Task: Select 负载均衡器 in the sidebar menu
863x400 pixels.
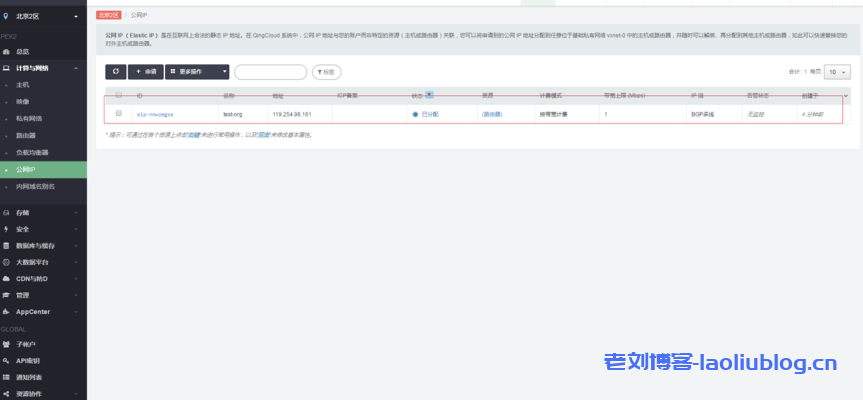Action: [x=33, y=152]
